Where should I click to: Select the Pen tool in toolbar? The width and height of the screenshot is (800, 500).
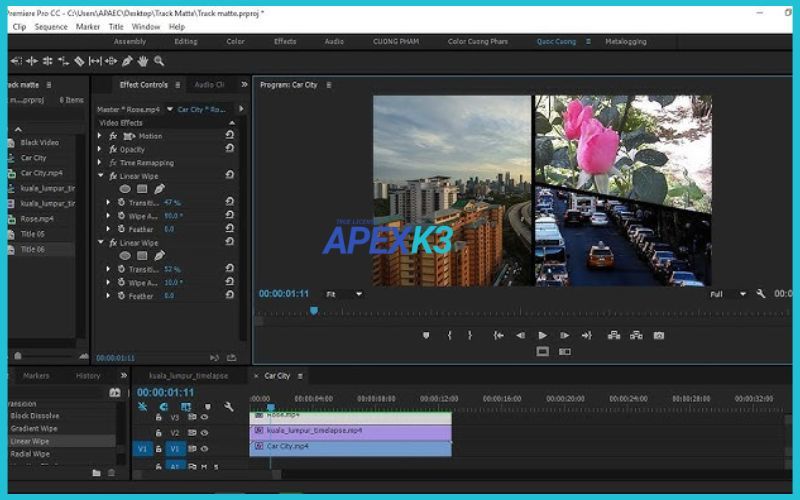click(x=127, y=61)
